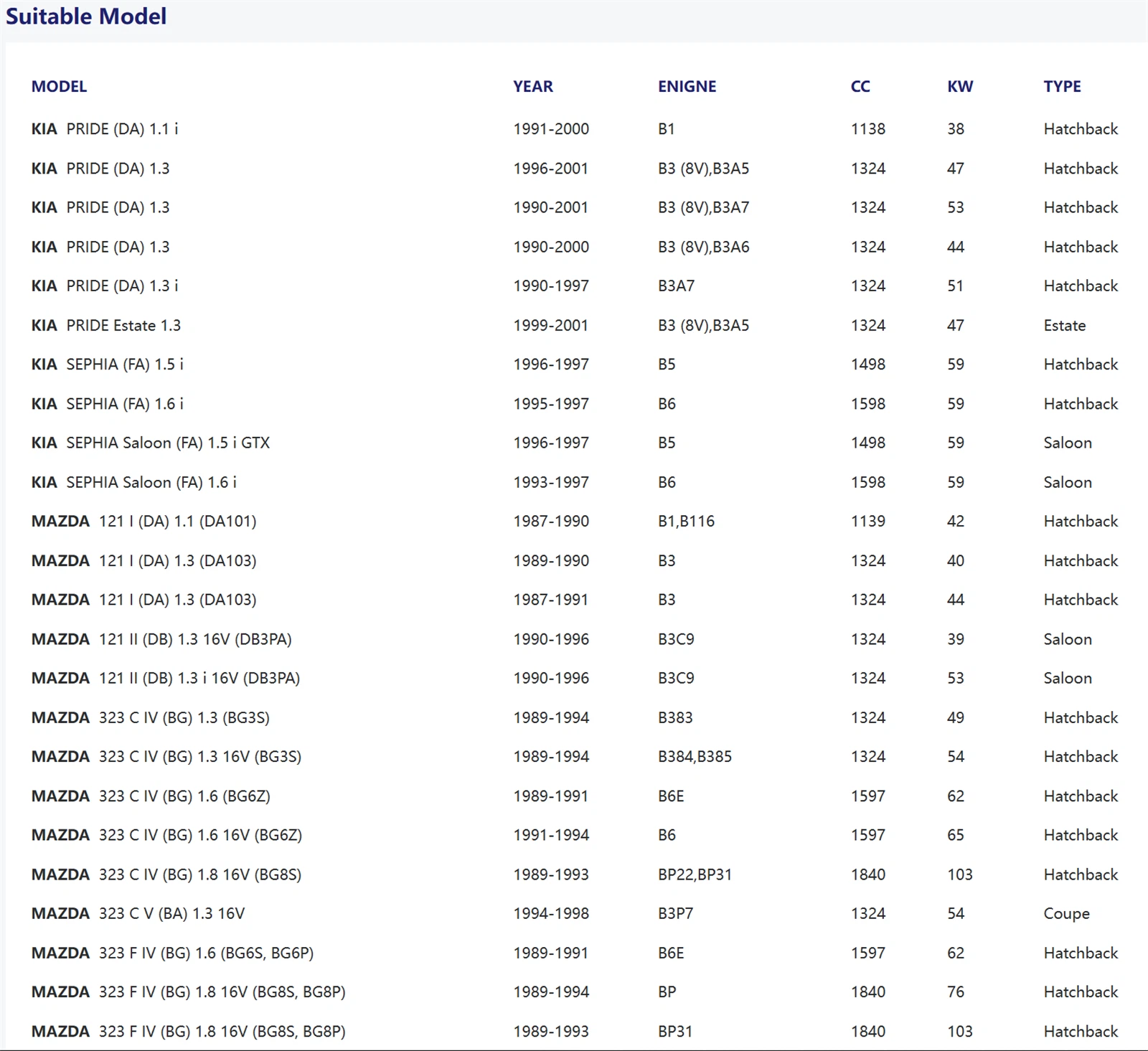Click KW value 49

[956, 717]
